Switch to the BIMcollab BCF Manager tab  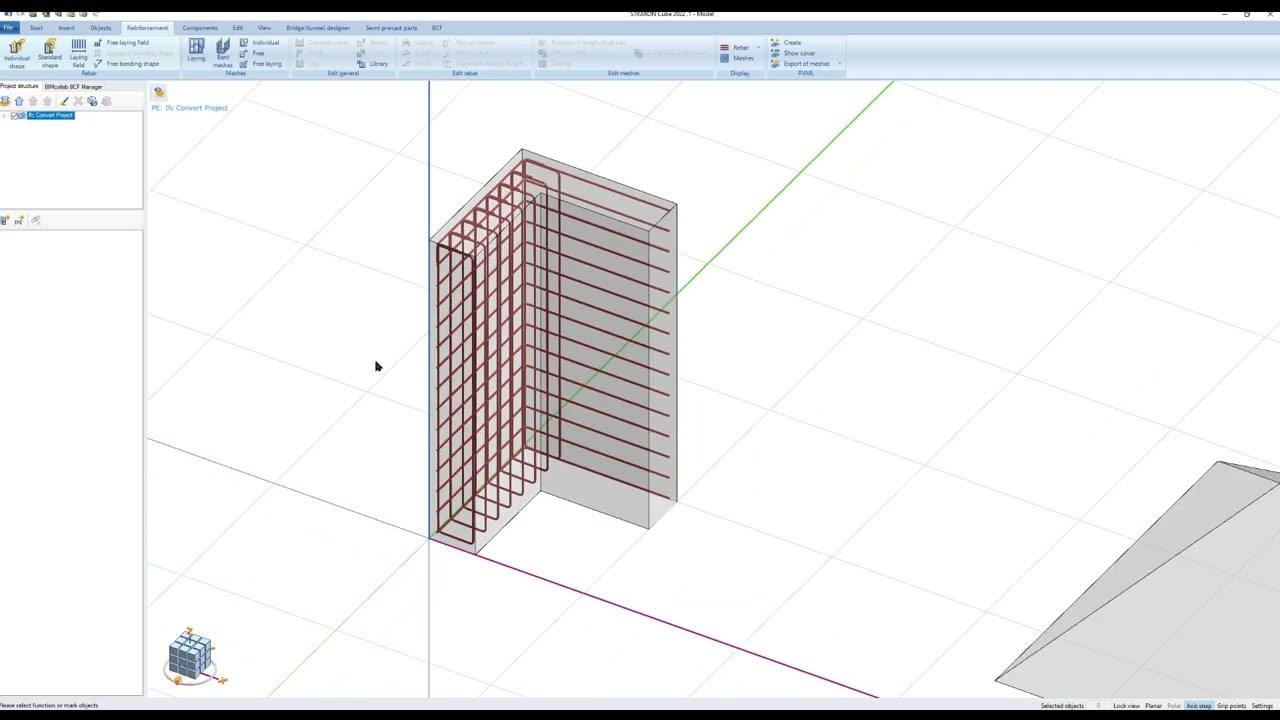(73, 87)
